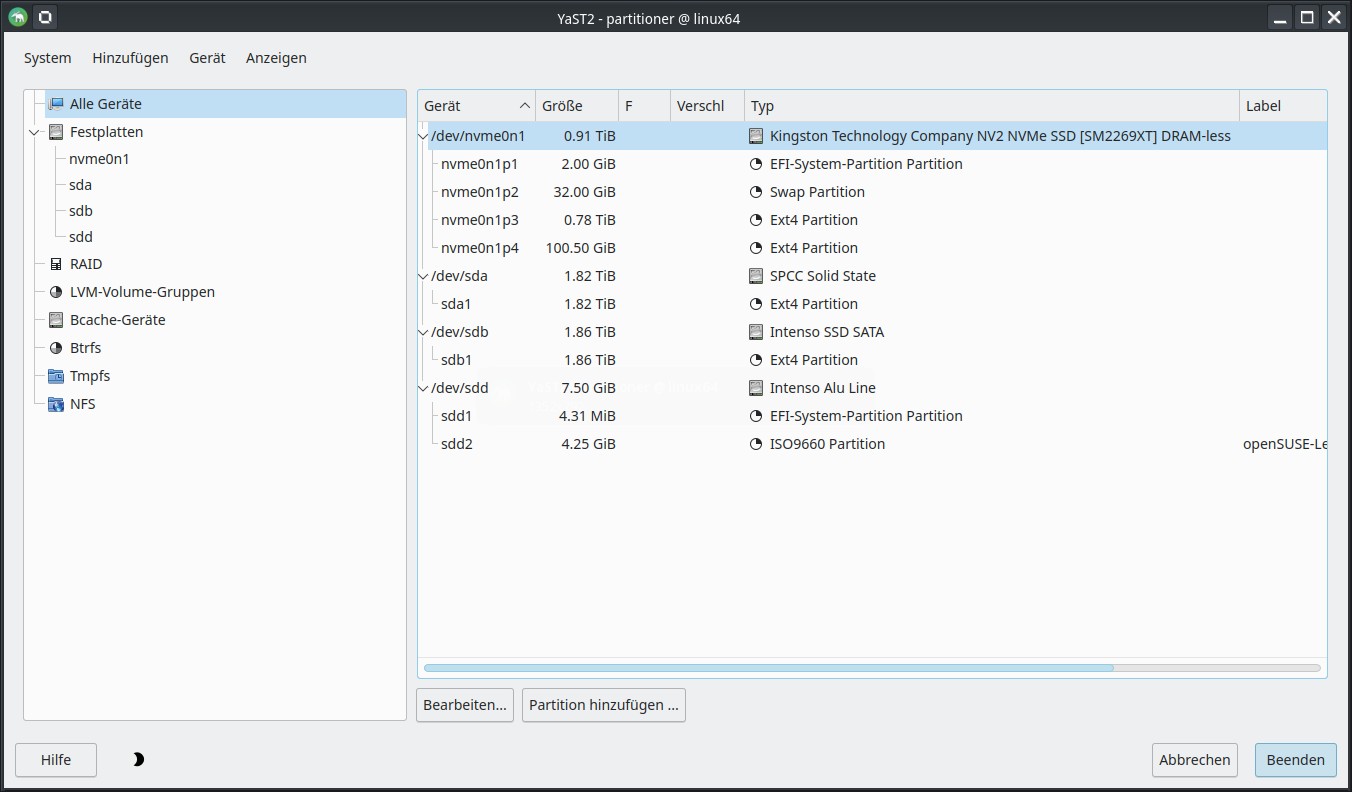
Task: Open the System menu
Action: (x=48, y=58)
